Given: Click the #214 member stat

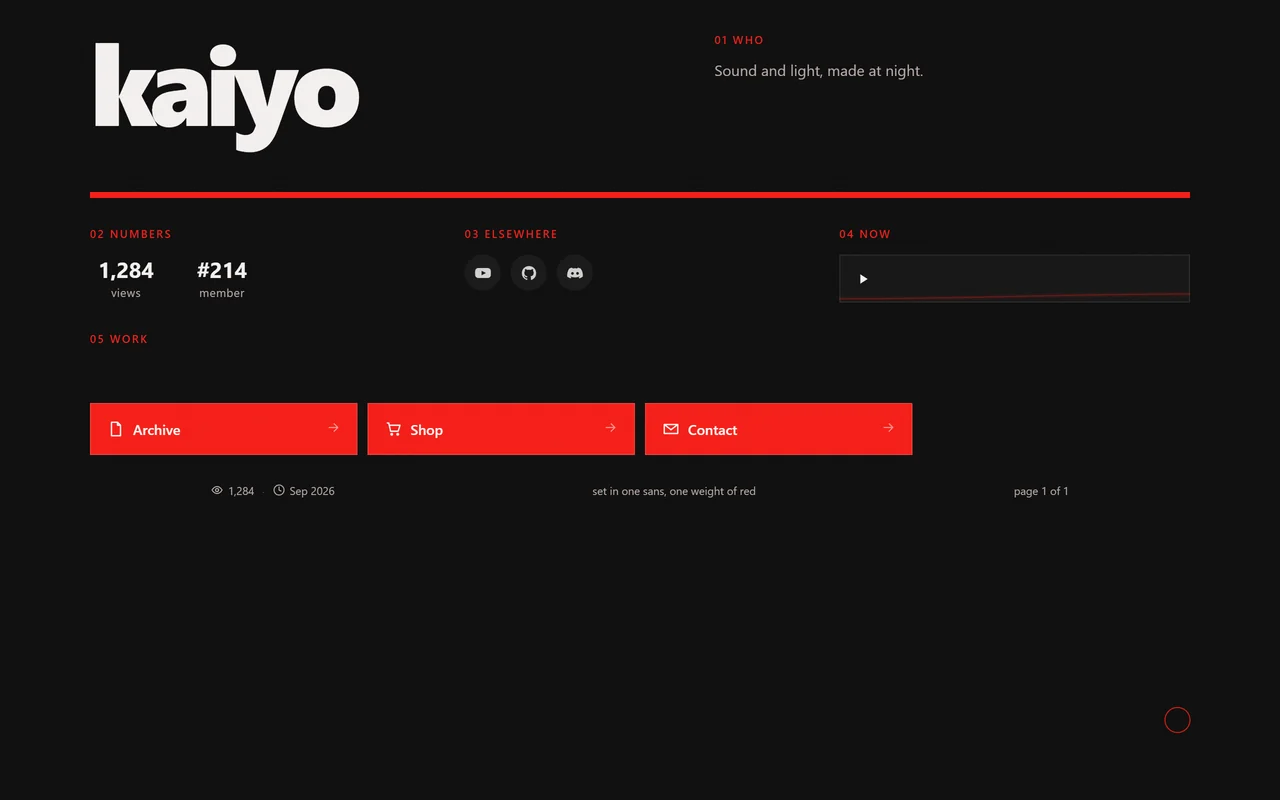Looking at the screenshot, I should (222, 279).
